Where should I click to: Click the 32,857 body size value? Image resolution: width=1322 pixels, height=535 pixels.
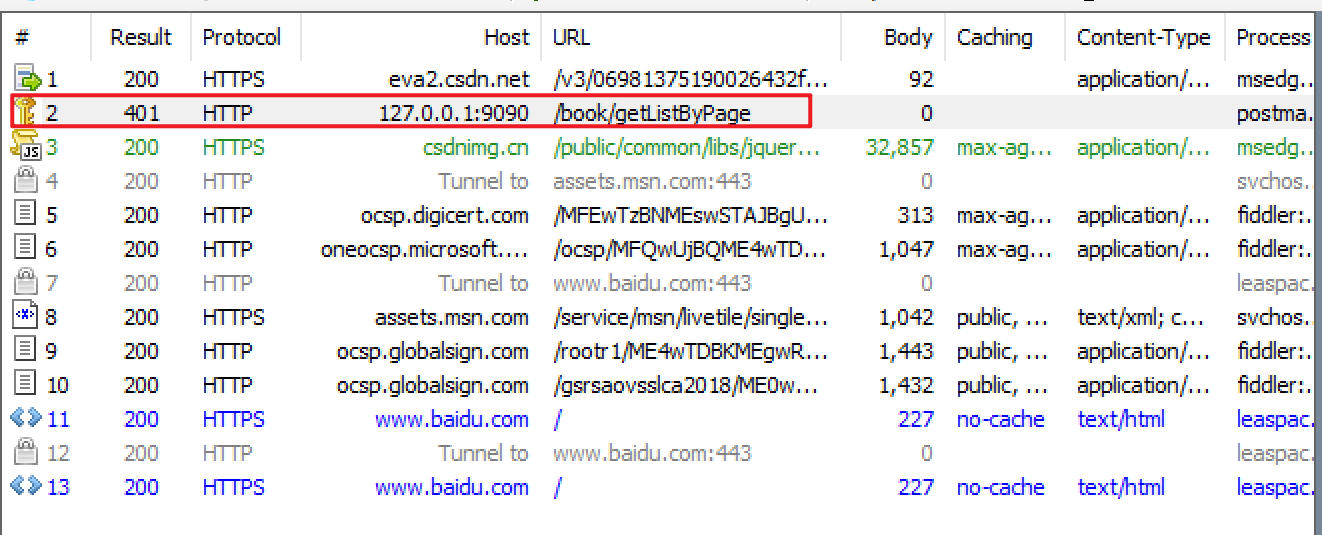(899, 147)
